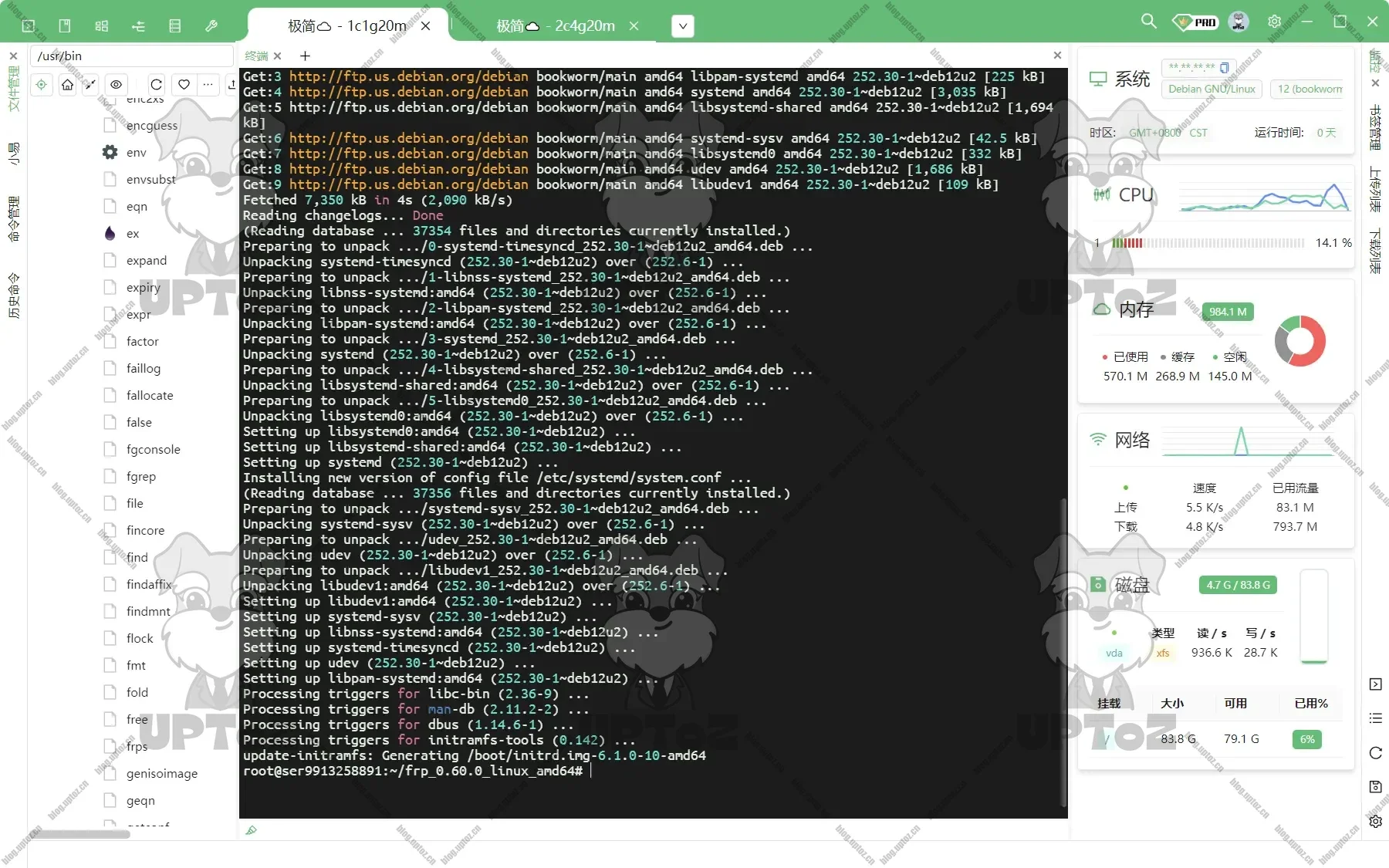Click the 4.7 G / 83.8 G disk badge
This screenshot has height=868, width=1389.
(x=1238, y=585)
